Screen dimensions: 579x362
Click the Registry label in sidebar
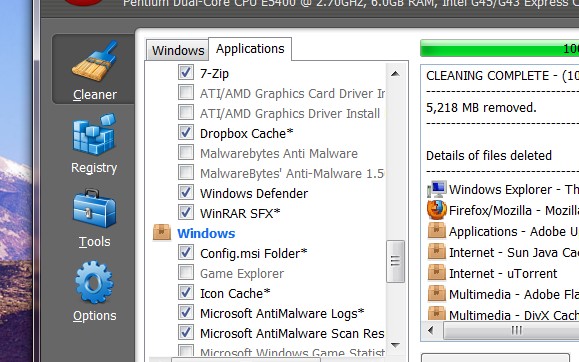coord(94,168)
